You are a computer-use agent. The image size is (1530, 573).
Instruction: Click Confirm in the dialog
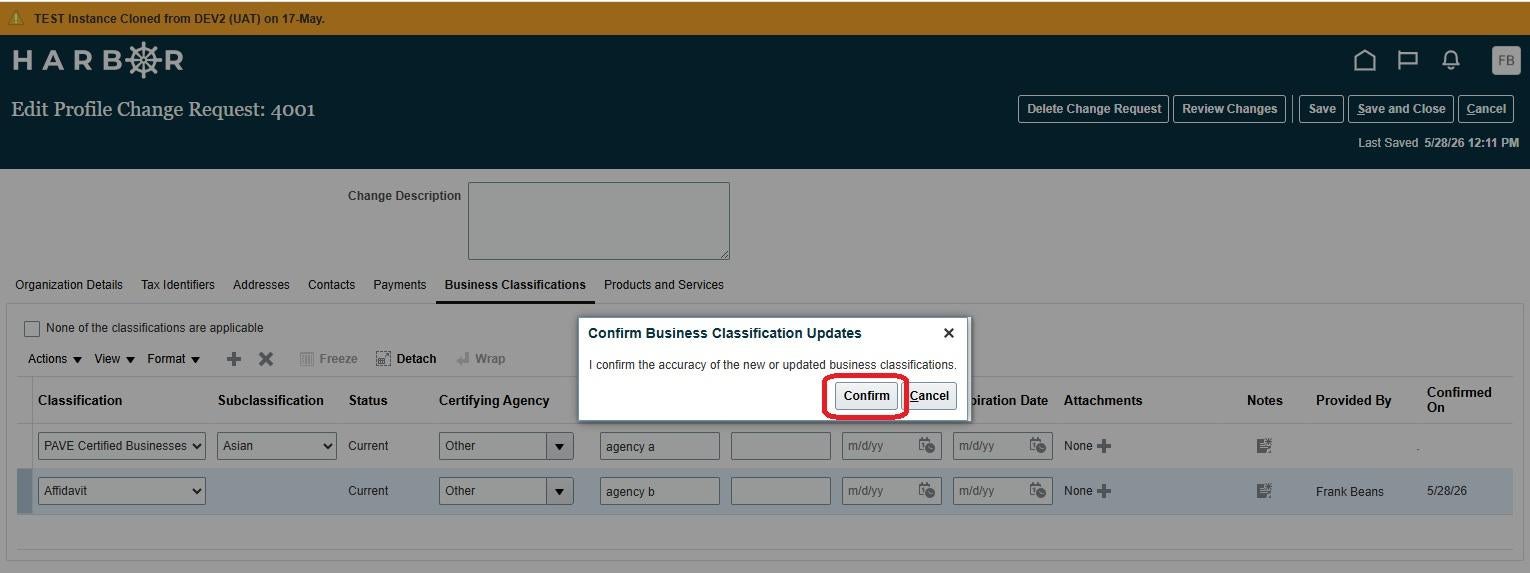click(x=866, y=396)
